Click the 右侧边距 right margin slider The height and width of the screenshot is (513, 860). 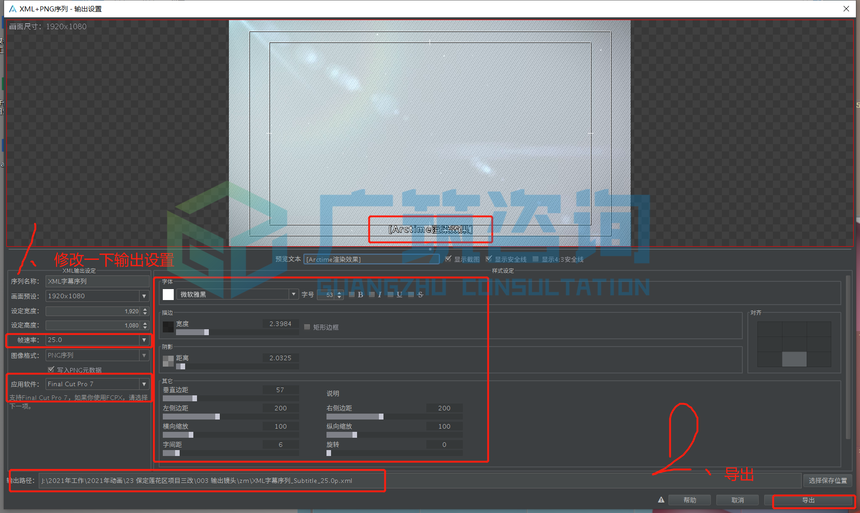tap(394, 417)
